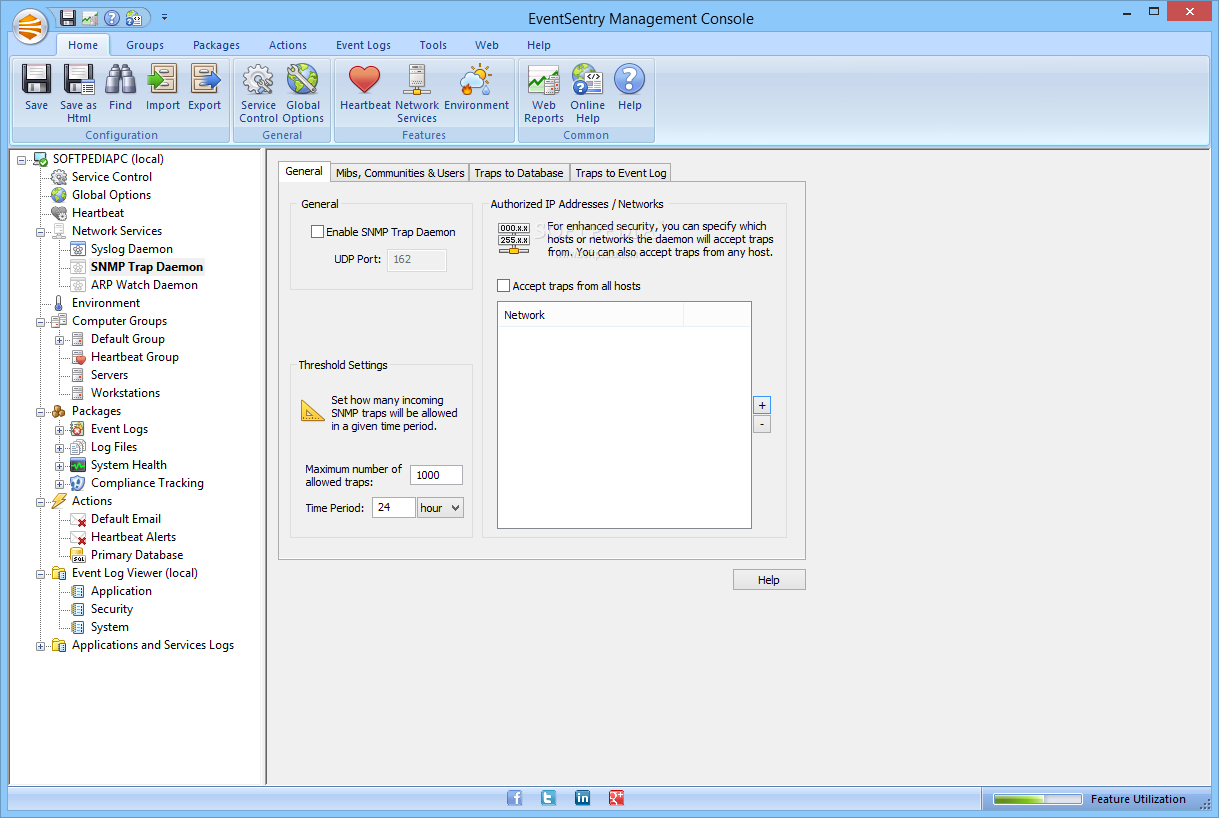Collapse the Network Services tree node
1219x818 pixels.
(x=41, y=231)
